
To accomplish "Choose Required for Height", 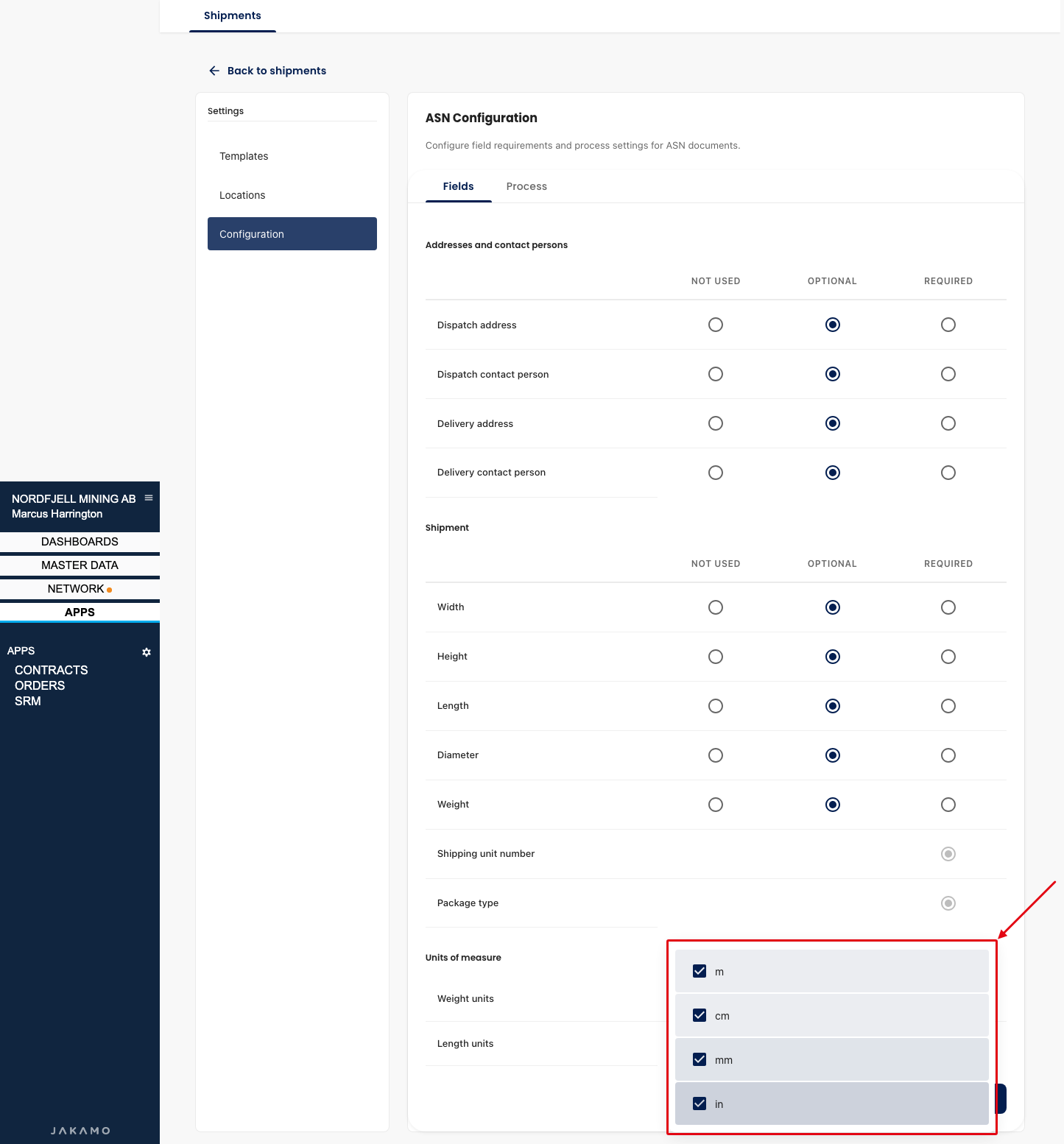I will click(948, 657).
